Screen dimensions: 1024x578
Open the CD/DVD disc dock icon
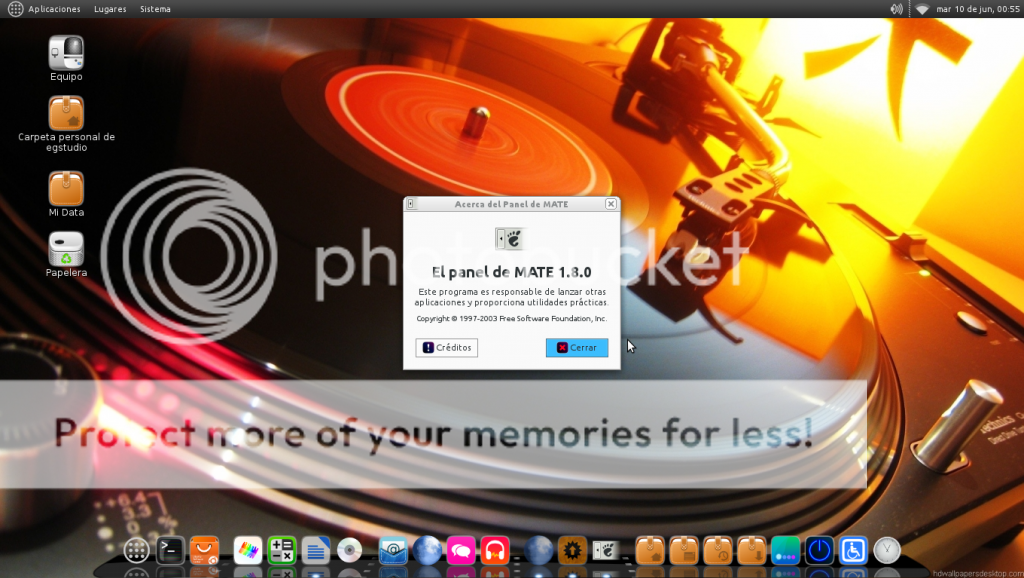pyautogui.click(x=349, y=550)
